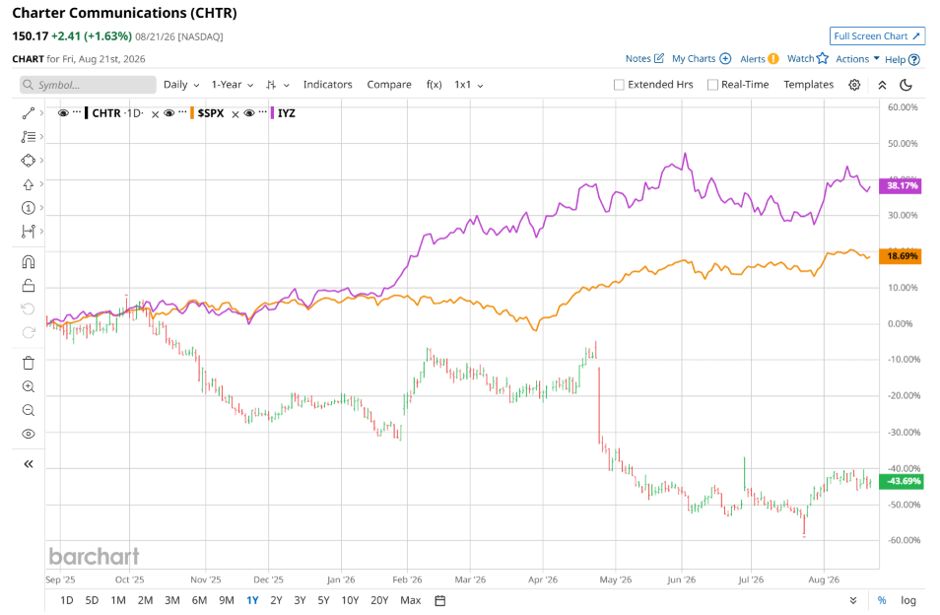The height and width of the screenshot is (615, 940).
Task: Choose the arrow marker tool
Action: click(x=28, y=184)
